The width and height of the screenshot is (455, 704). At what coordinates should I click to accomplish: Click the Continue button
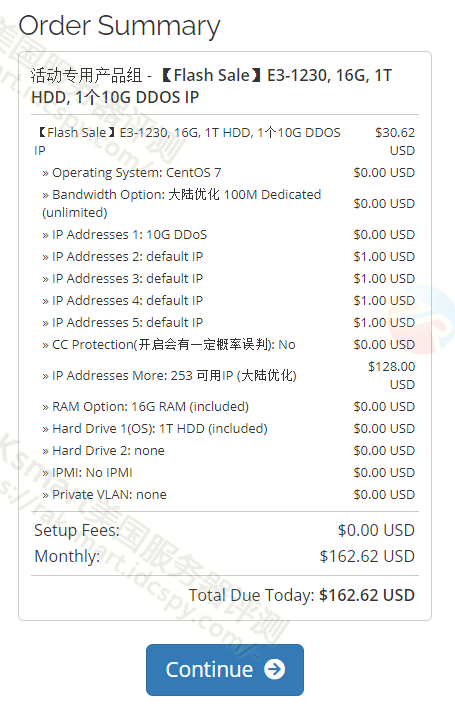tap(225, 669)
